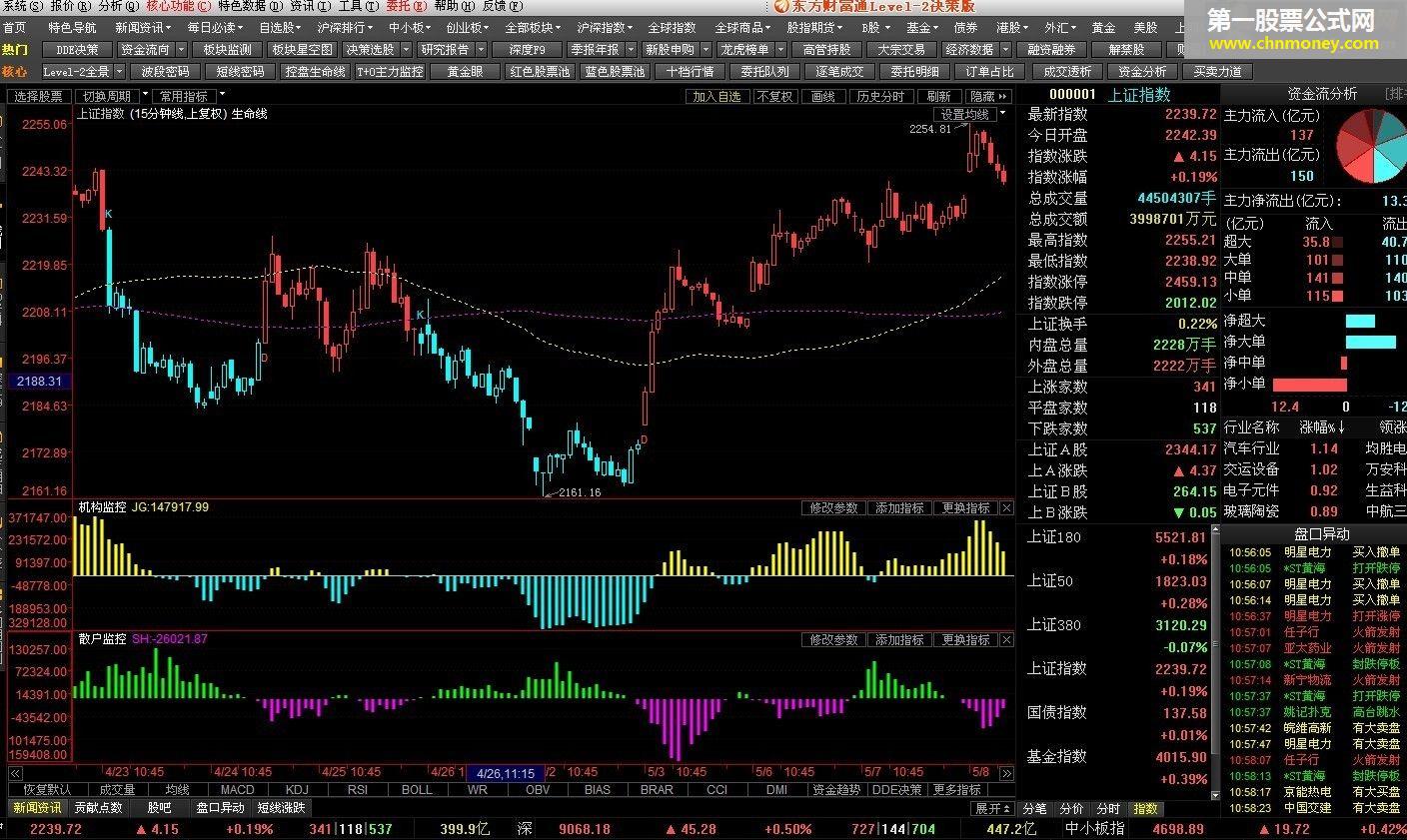Click 添加指标 in 机构监控 panel

[x=899, y=508]
